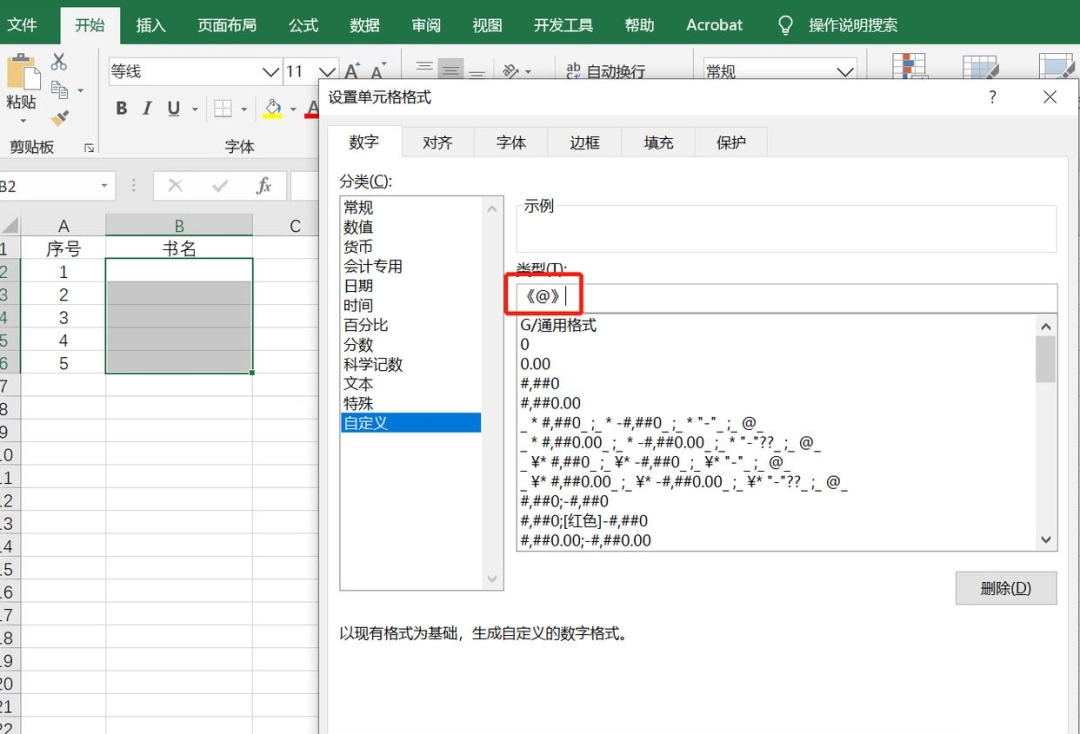This screenshot has height=734, width=1080.
Task: Open the 文件 ribbon tab
Action: pos(22,25)
